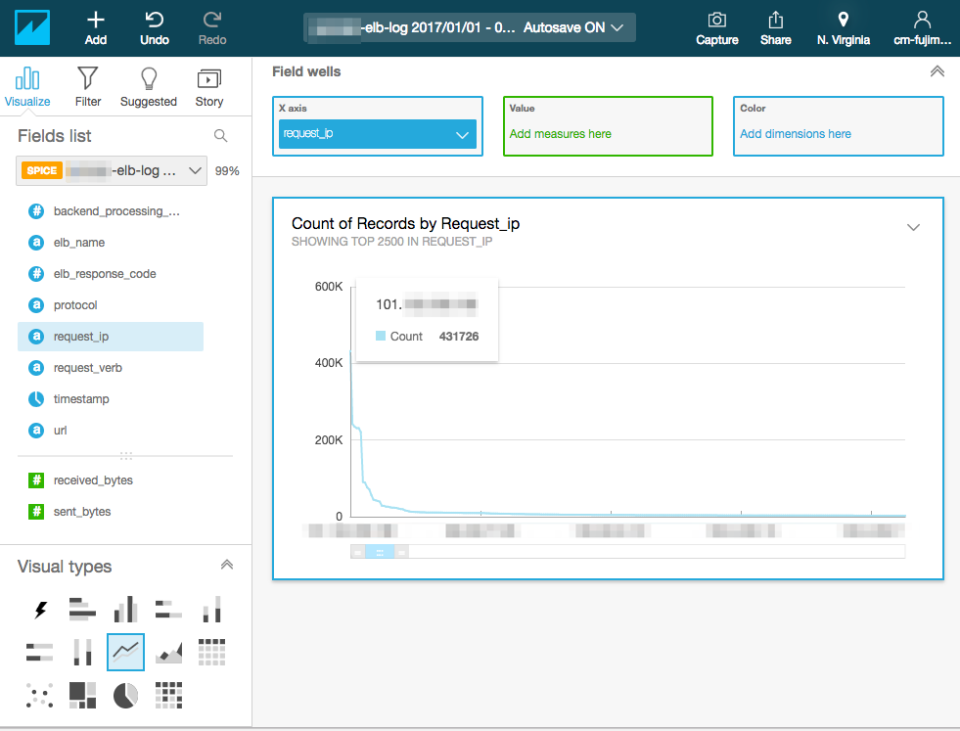The width and height of the screenshot is (960, 731).
Task: Select the vertical bar chart visual type
Action: [125, 609]
